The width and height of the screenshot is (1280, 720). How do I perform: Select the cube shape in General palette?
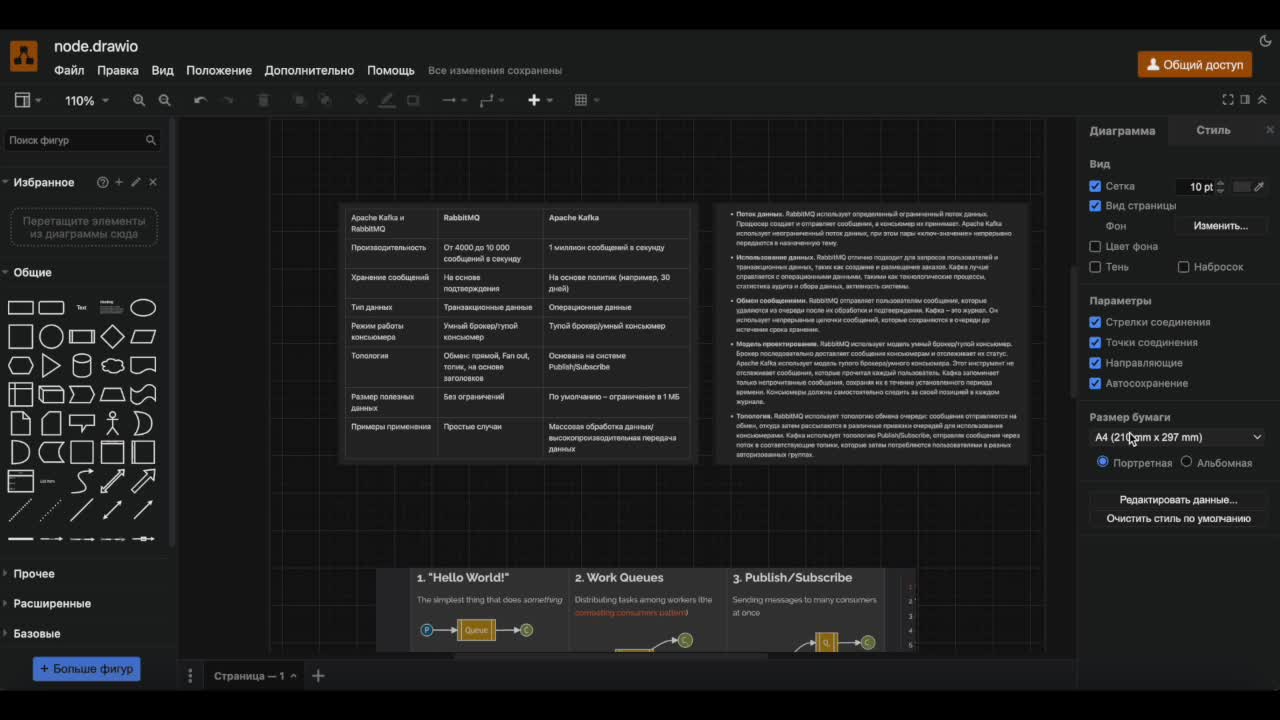click(x=51, y=394)
